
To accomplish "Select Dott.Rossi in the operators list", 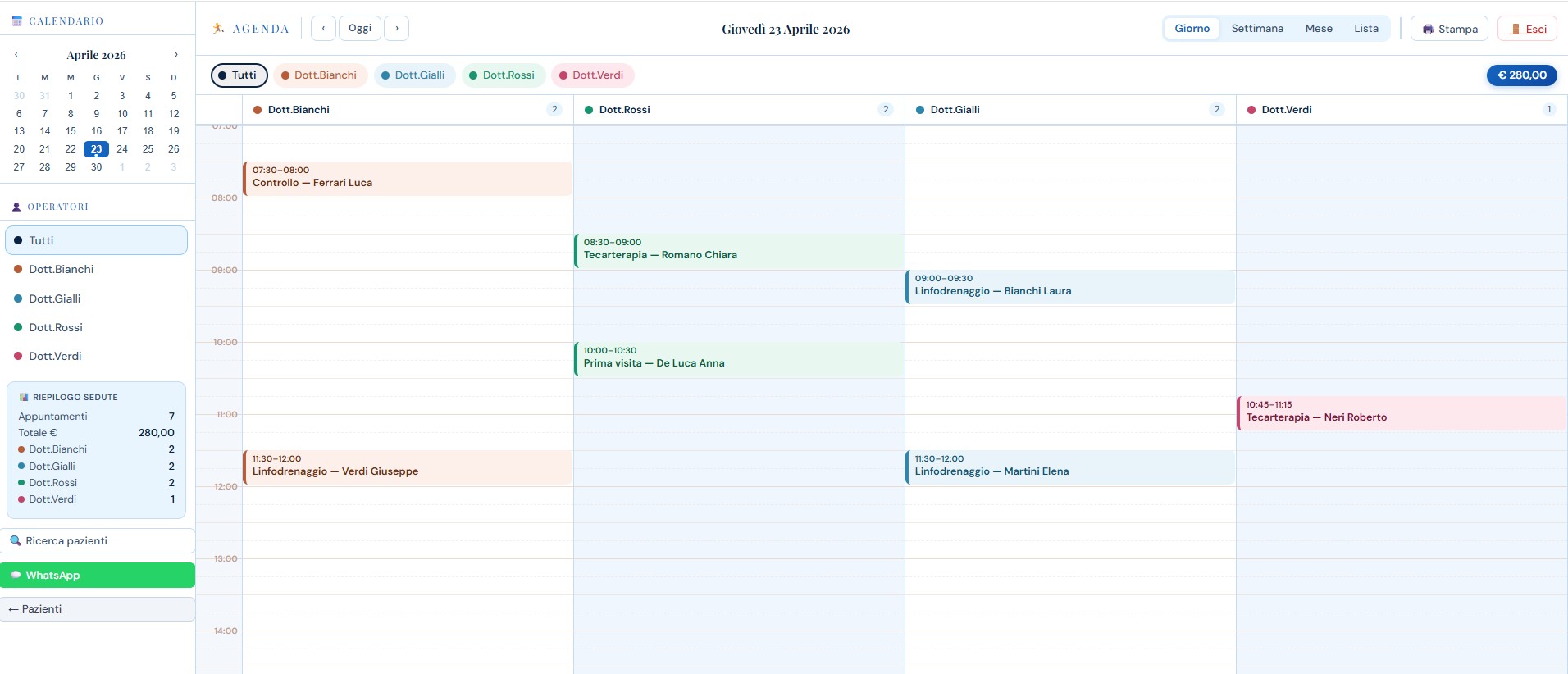I will [96, 327].
